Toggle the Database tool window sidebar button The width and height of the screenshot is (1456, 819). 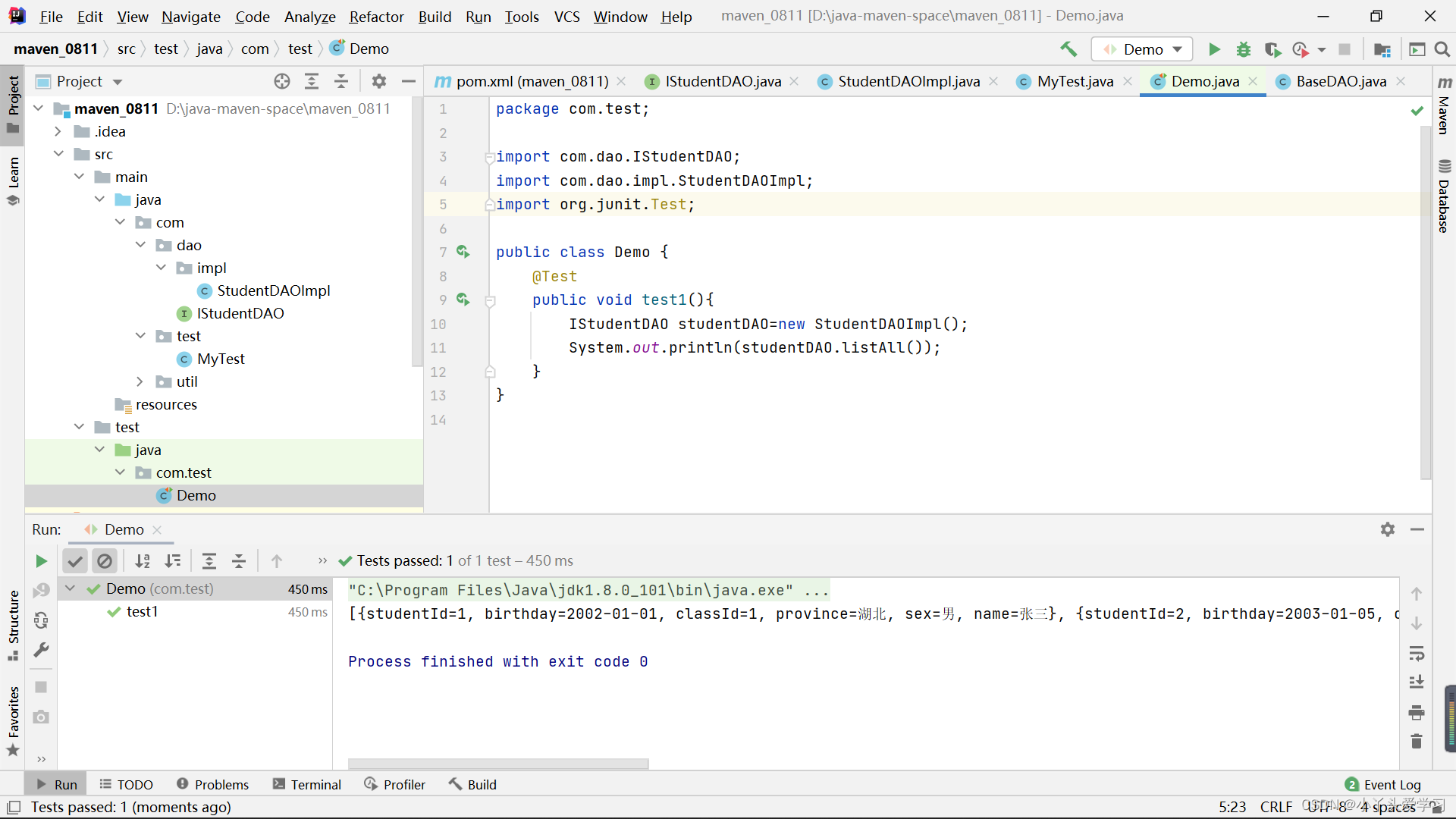[1445, 196]
